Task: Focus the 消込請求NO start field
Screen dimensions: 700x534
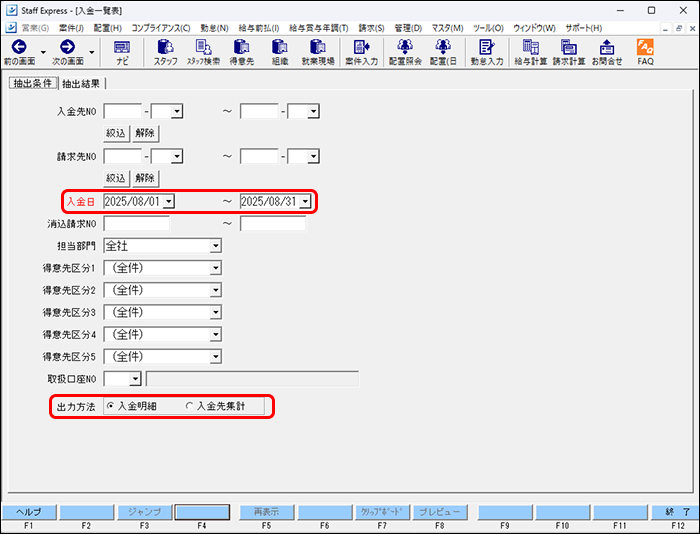Action: (137, 223)
